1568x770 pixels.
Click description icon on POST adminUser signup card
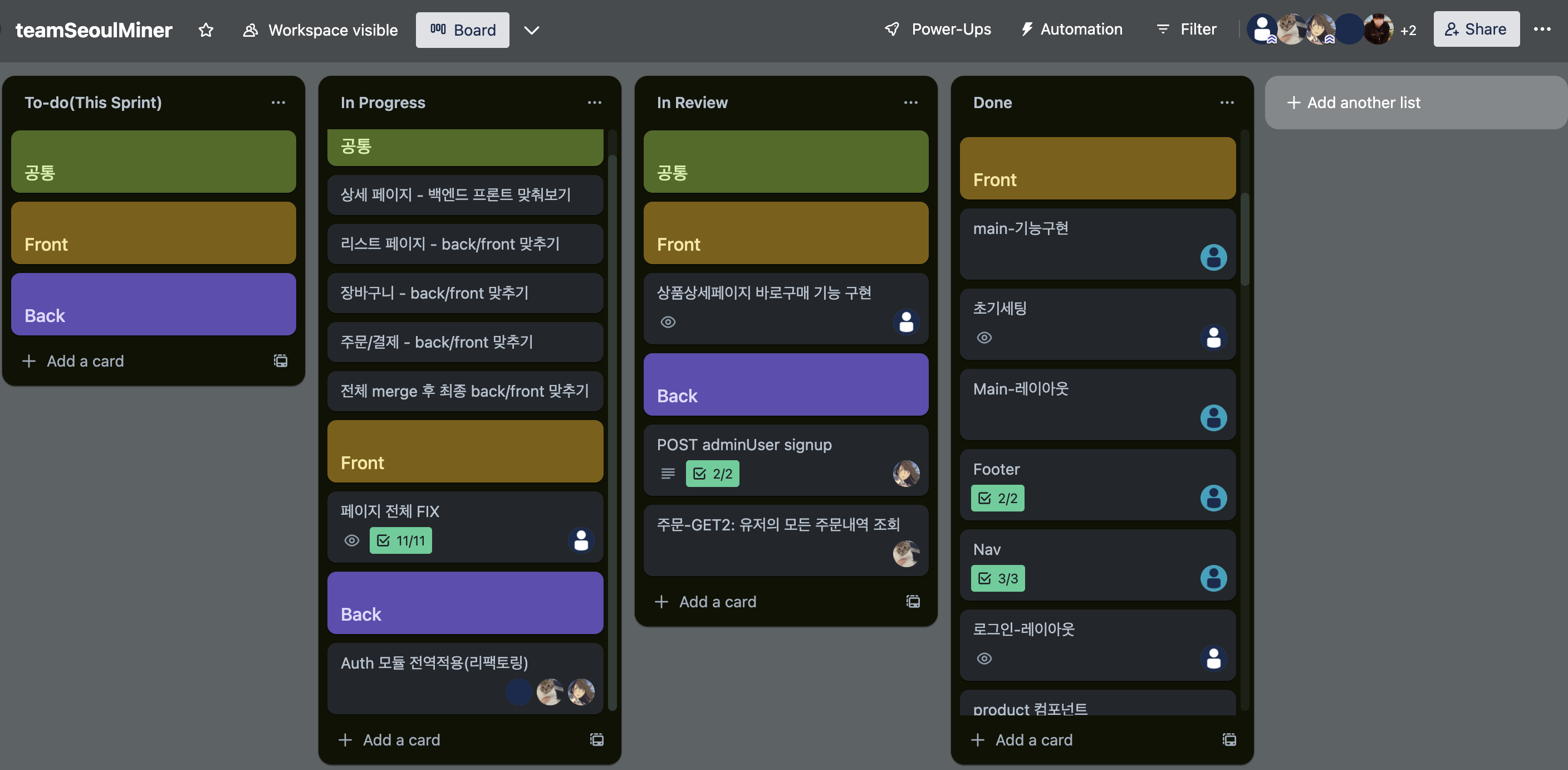tap(668, 474)
